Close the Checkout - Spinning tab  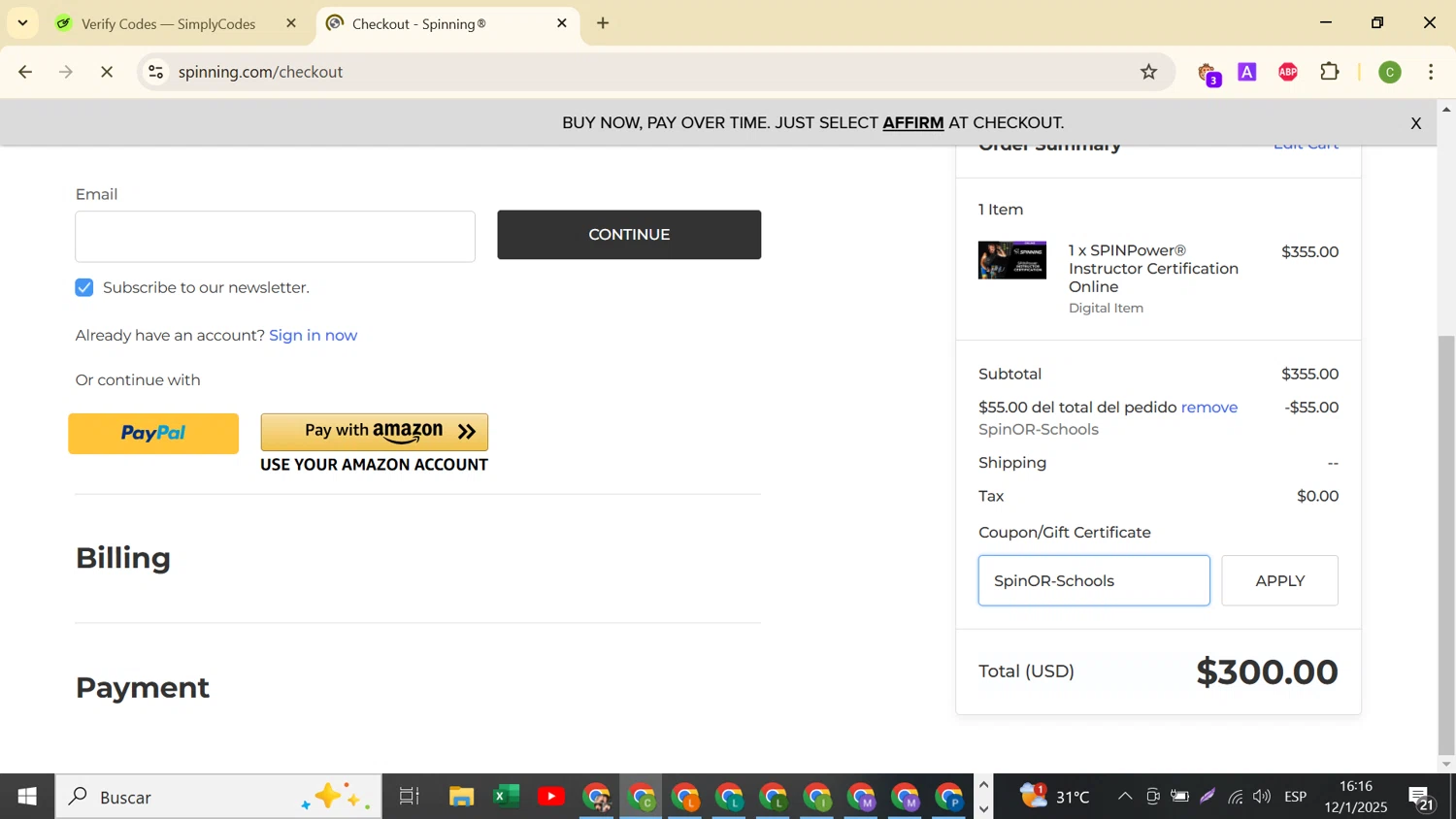tap(562, 23)
